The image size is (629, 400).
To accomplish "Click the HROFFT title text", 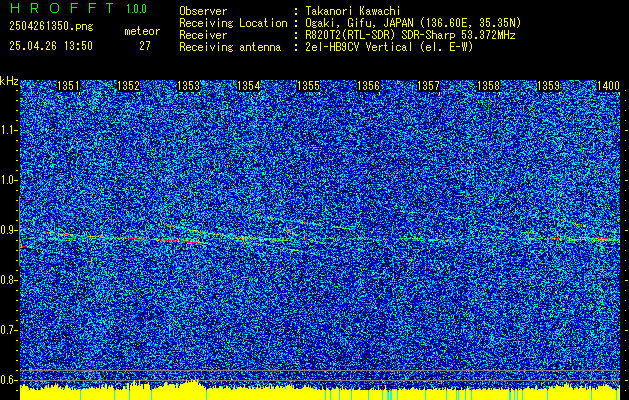I will [x=62, y=8].
